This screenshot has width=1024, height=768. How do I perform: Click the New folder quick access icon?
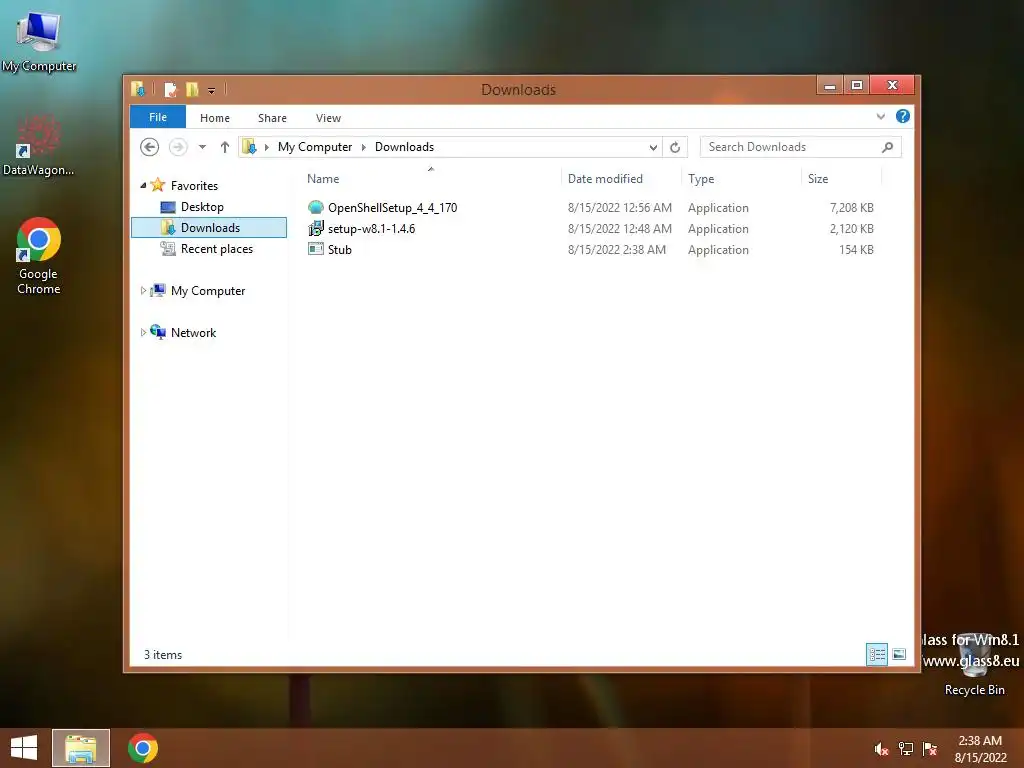tap(191, 89)
